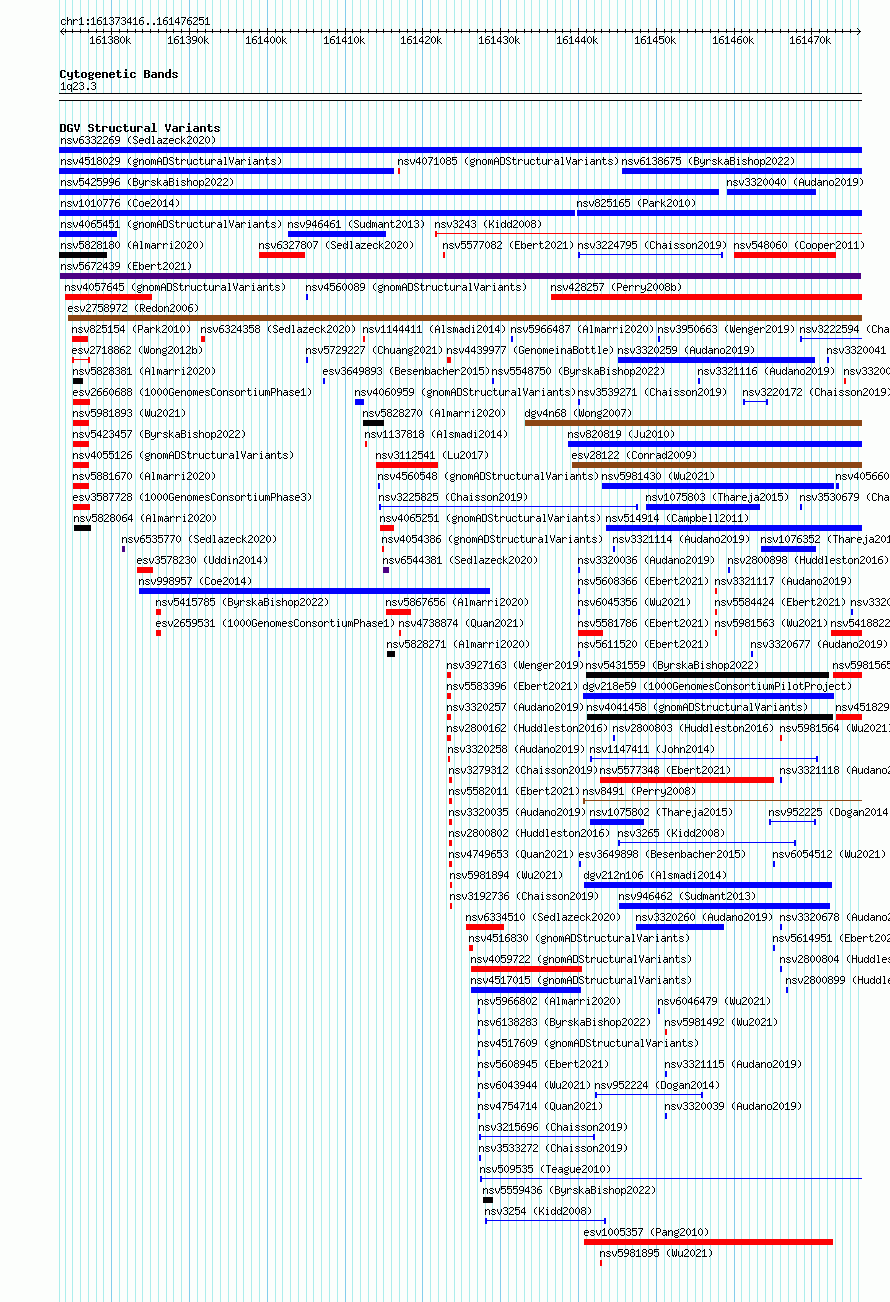Open nsv3578230 (Uddin2014) label
Viewport: 890px width, 1302px height.
tap(202, 560)
